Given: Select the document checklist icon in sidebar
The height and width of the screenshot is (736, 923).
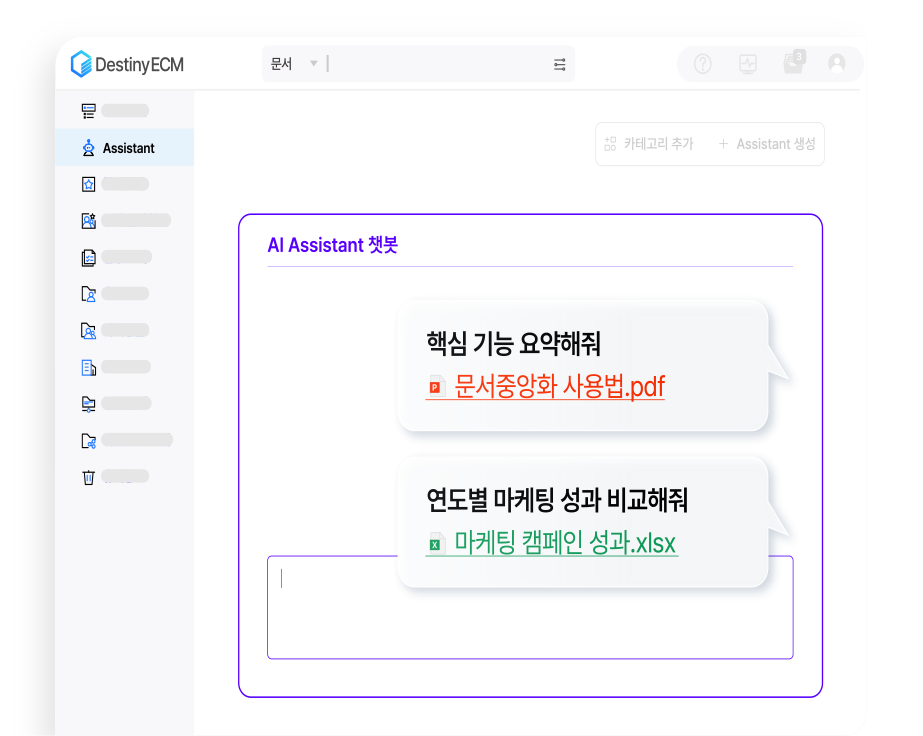Looking at the screenshot, I should [x=88, y=256].
